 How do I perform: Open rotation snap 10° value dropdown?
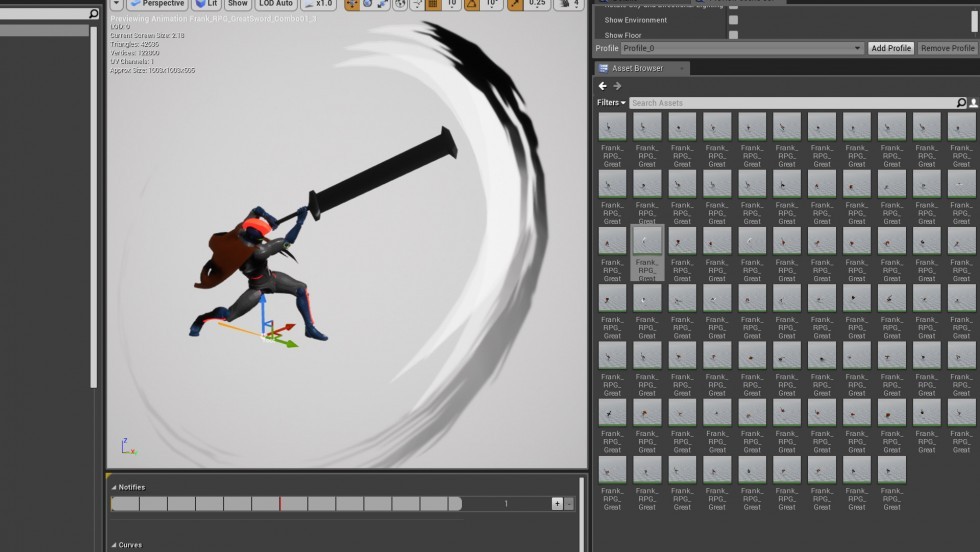click(492, 4)
